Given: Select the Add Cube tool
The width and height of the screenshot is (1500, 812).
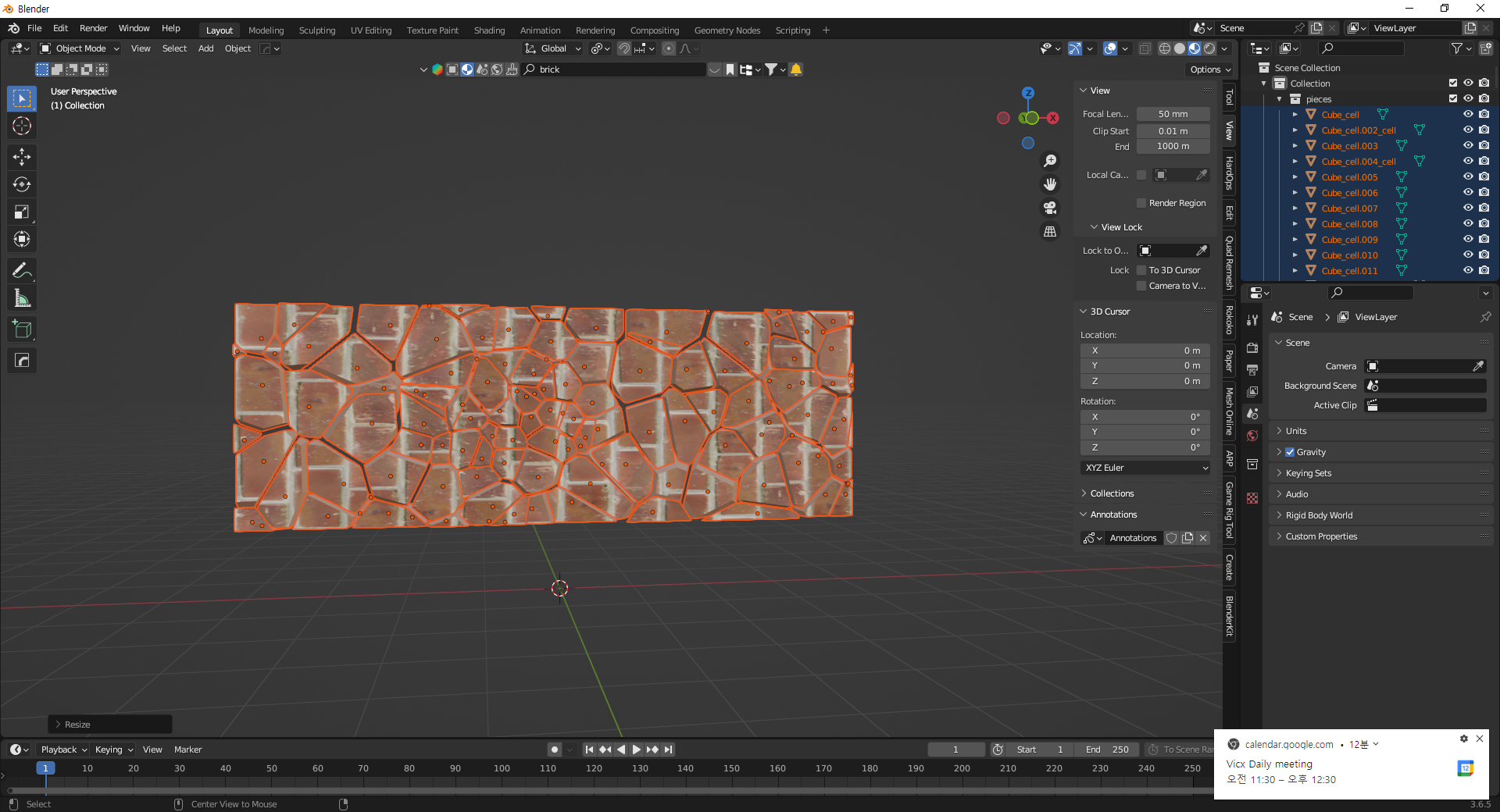Looking at the screenshot, I should tap(22, 329).
